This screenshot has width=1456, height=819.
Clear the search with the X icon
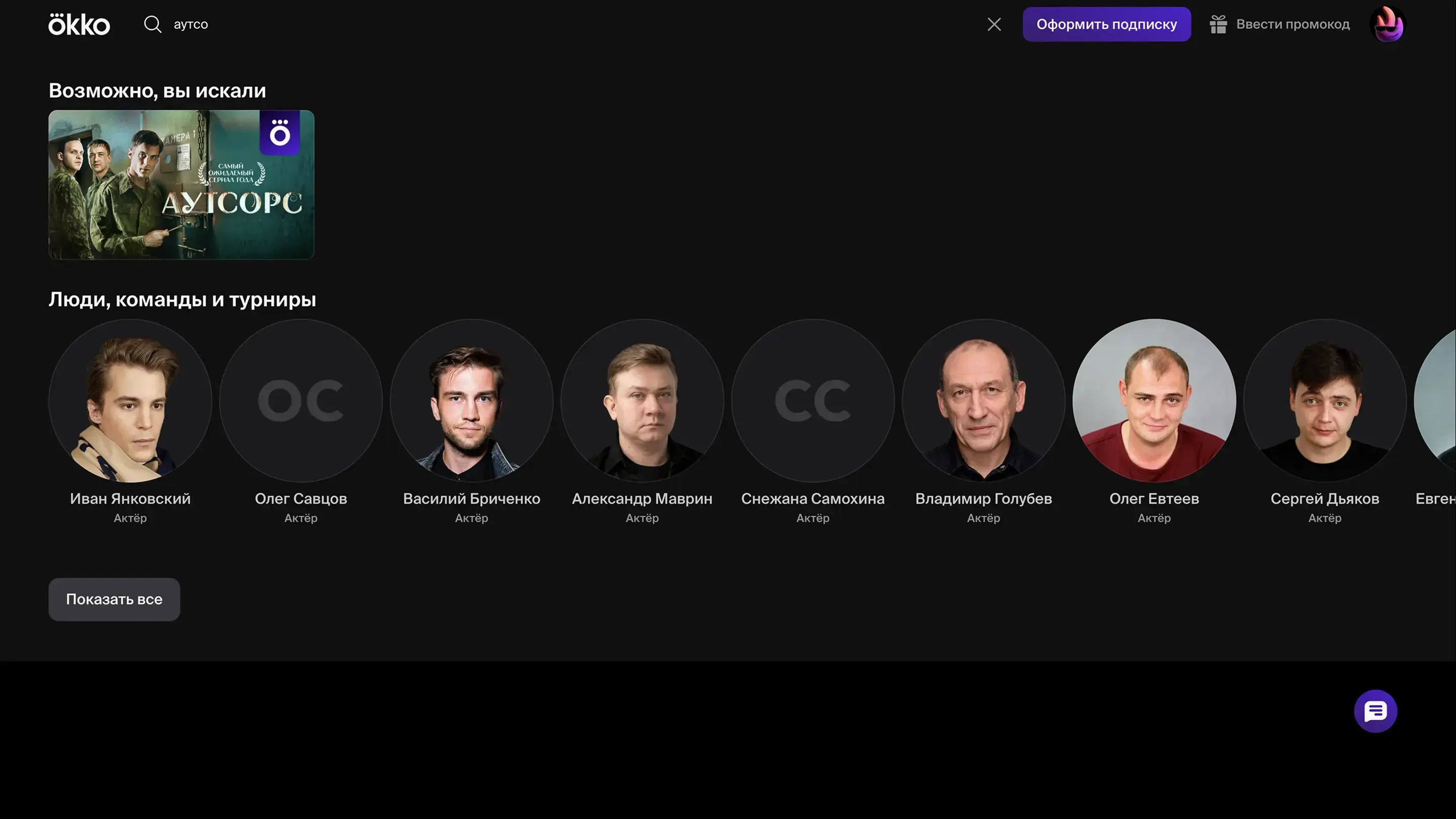994,24
